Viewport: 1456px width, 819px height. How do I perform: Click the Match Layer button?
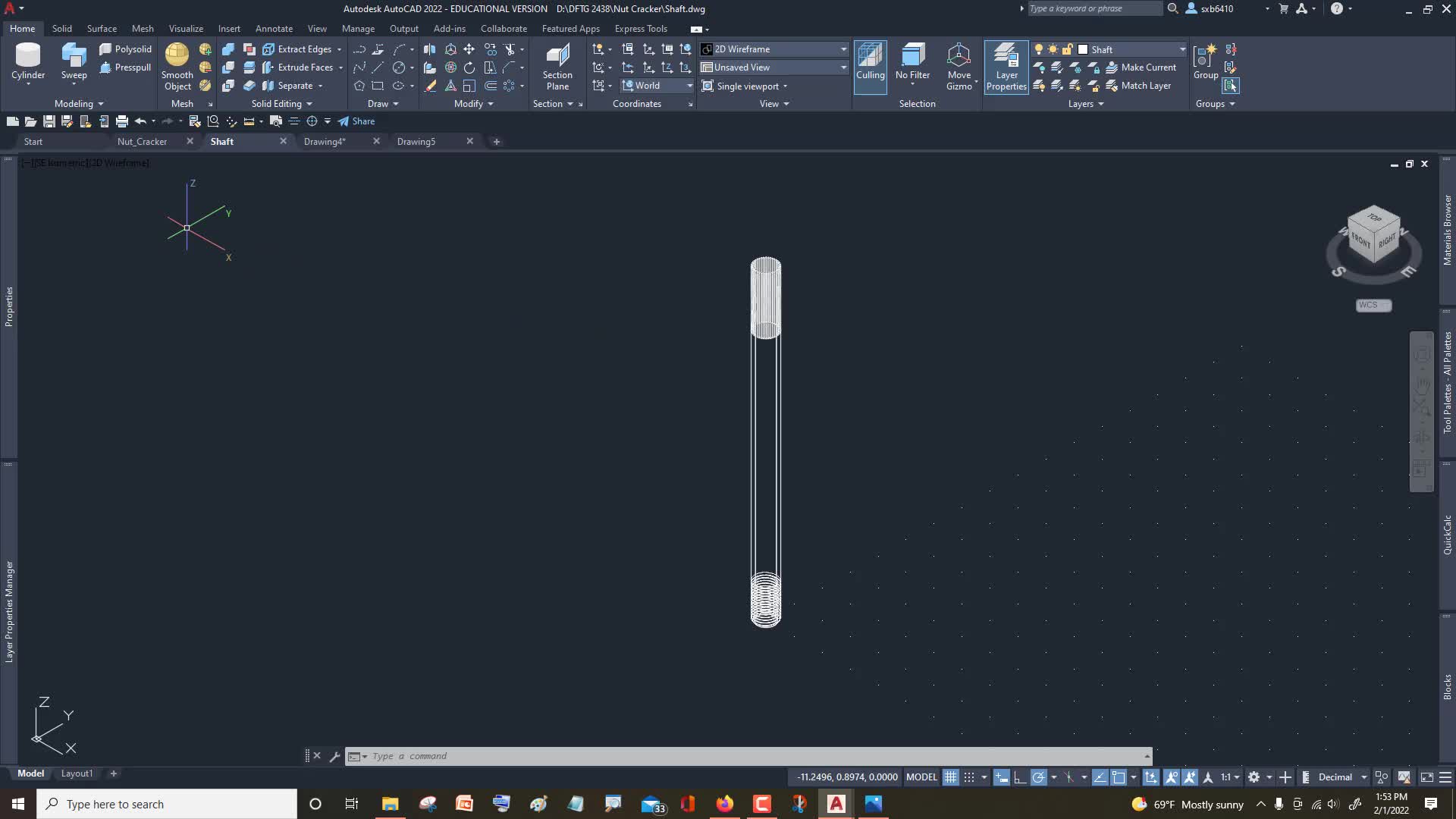1138,86
